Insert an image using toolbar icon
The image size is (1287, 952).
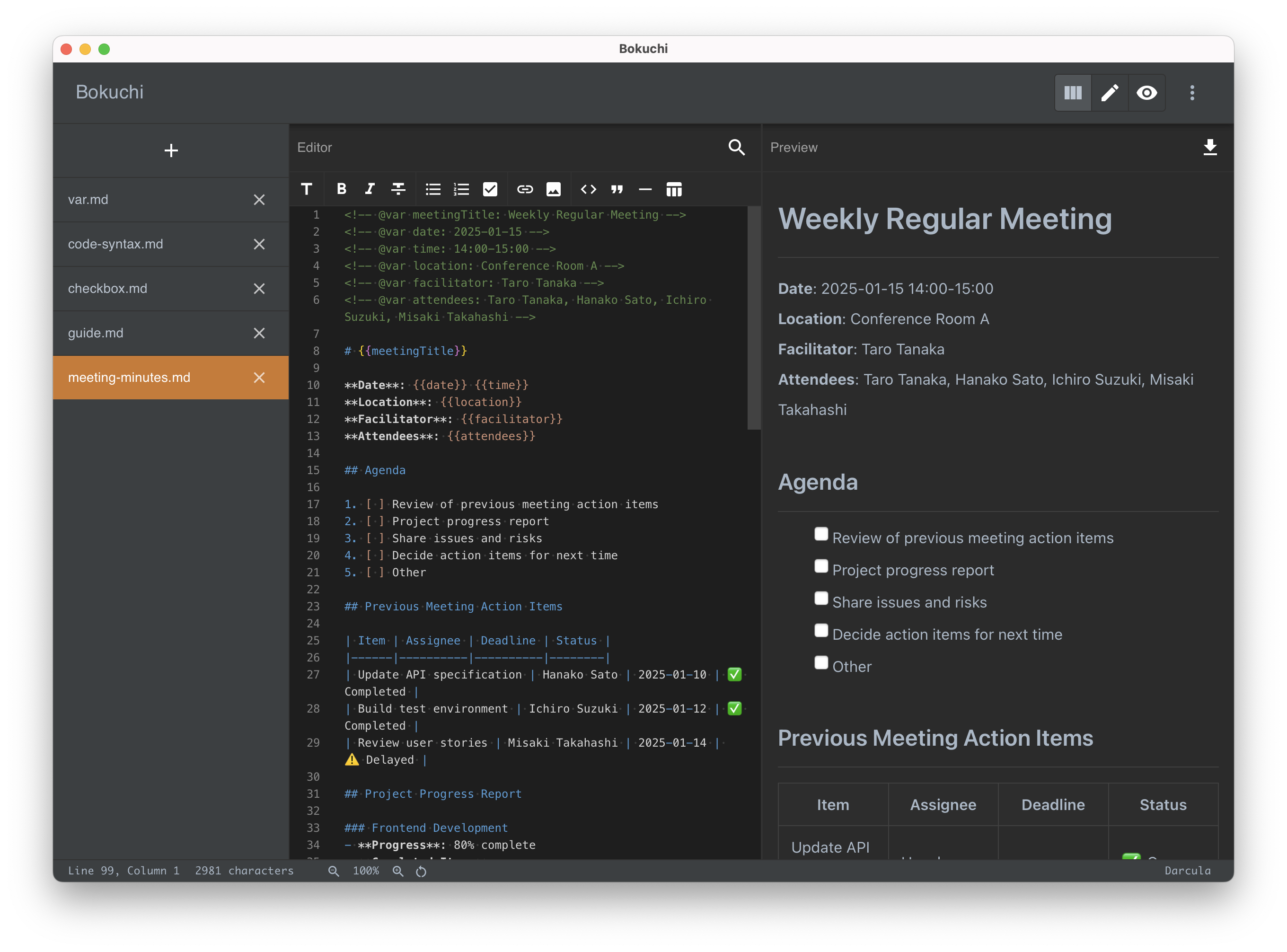tap(553, 189)
